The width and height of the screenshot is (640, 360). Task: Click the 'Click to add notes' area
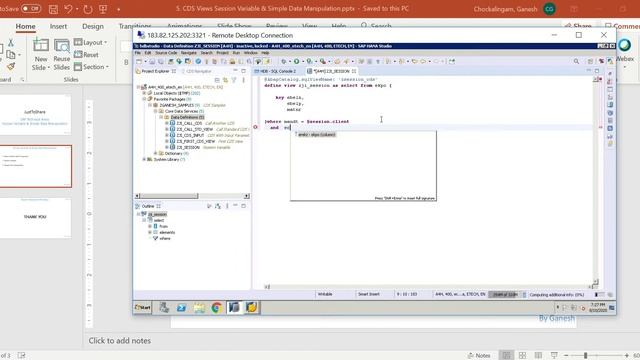[x=120, y=340]
